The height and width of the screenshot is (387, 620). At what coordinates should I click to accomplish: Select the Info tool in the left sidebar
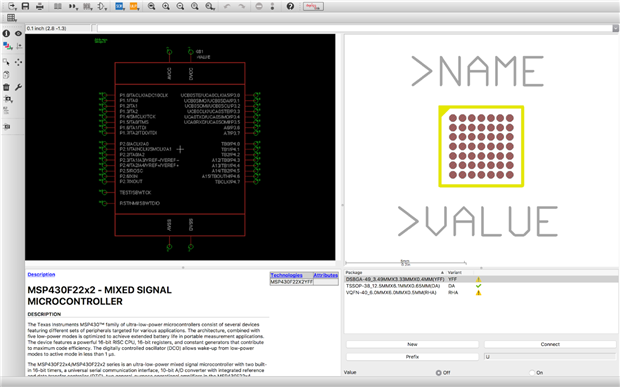tap(6, 34)
